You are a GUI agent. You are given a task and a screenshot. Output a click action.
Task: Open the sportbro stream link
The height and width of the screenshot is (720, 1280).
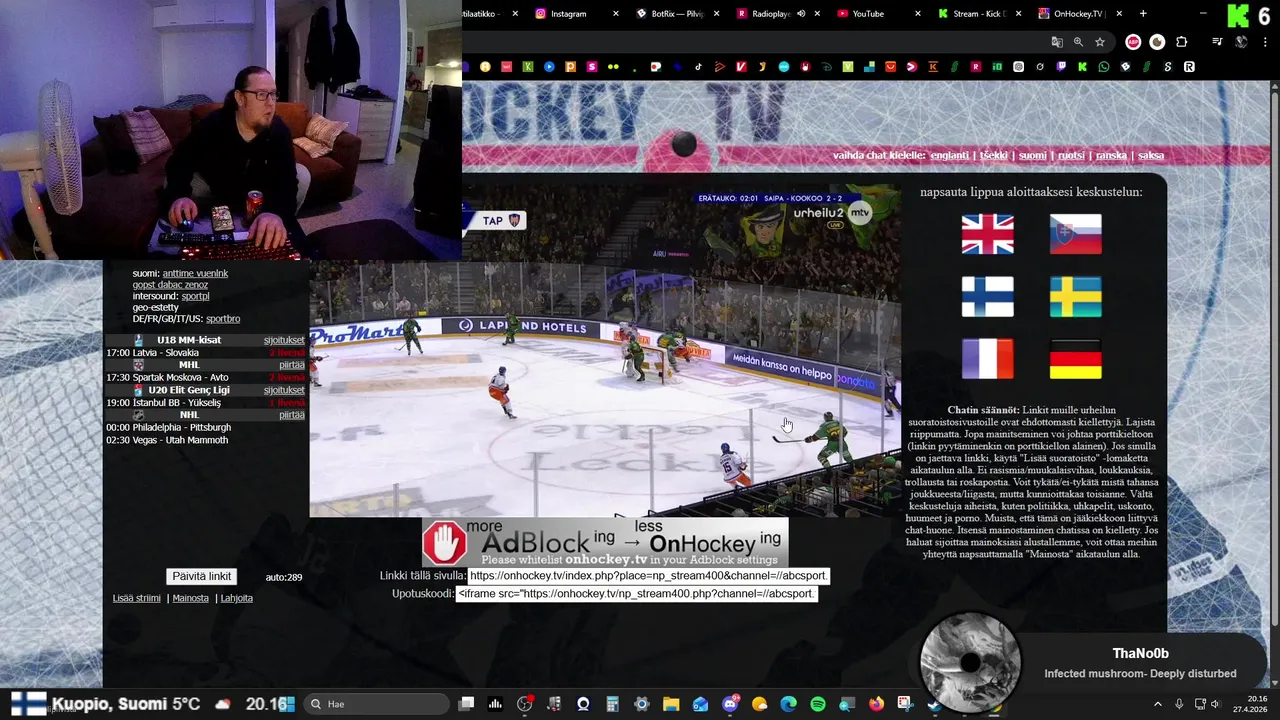point(223,319)
